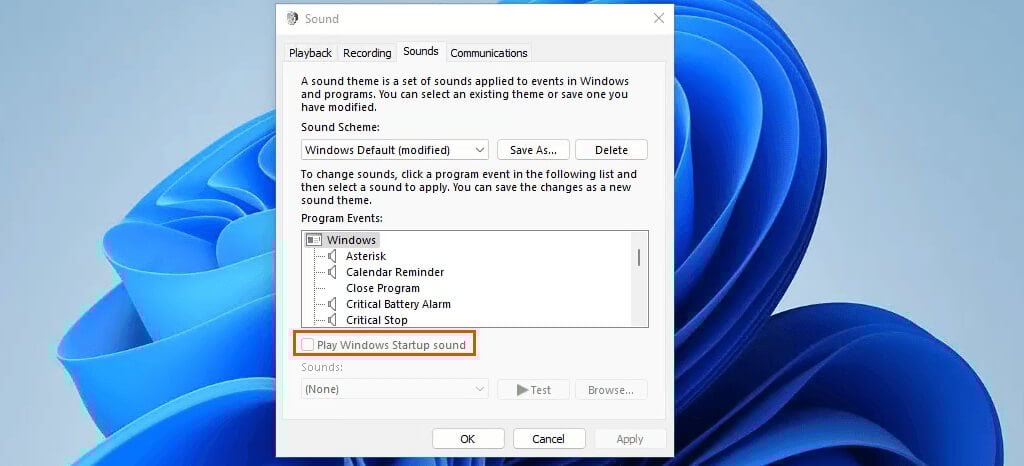Select the Critical Battery Alarm event
The image size is (1024, 466).
(x=398, y=304)
